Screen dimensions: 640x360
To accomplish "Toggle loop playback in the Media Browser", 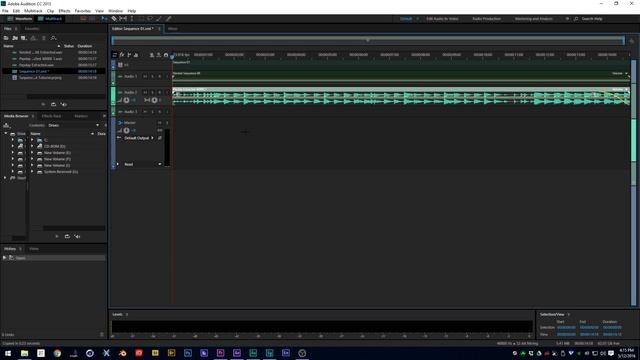I will pyautogui.click(x=67, y=236).
